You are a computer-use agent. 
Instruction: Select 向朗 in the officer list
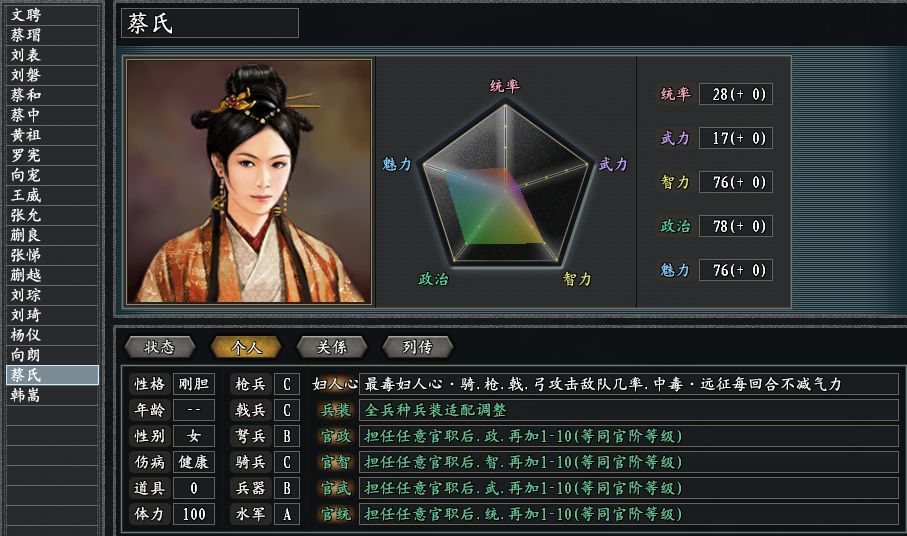pos(52,355)
